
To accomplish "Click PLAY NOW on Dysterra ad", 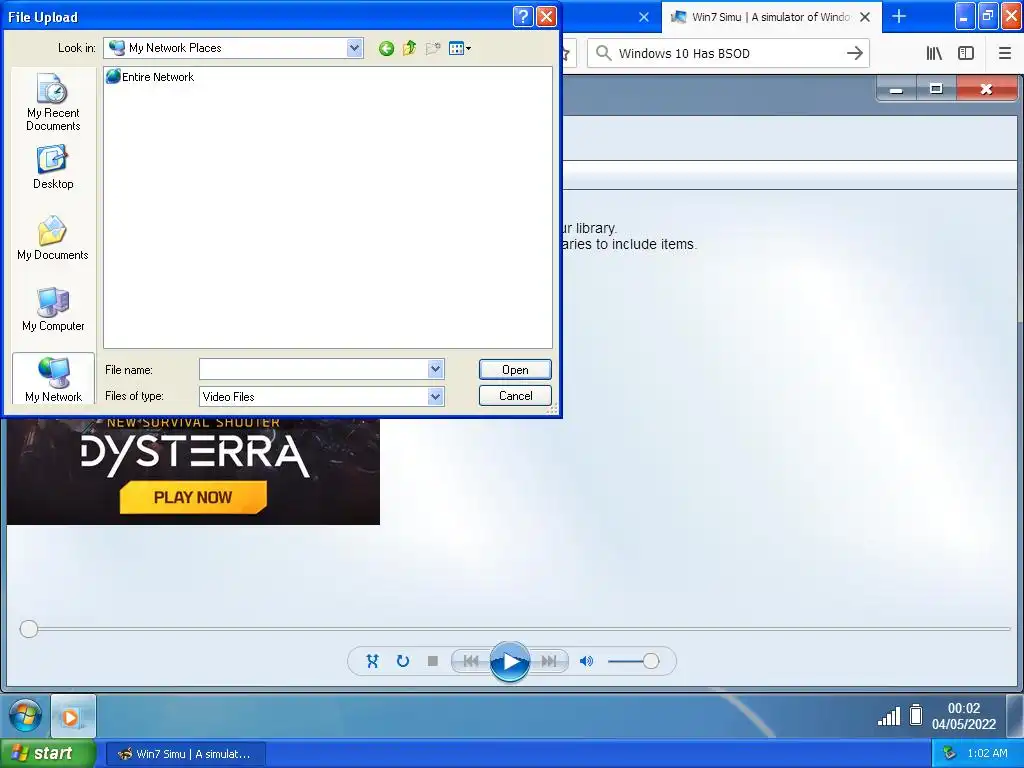I will 193,497.
